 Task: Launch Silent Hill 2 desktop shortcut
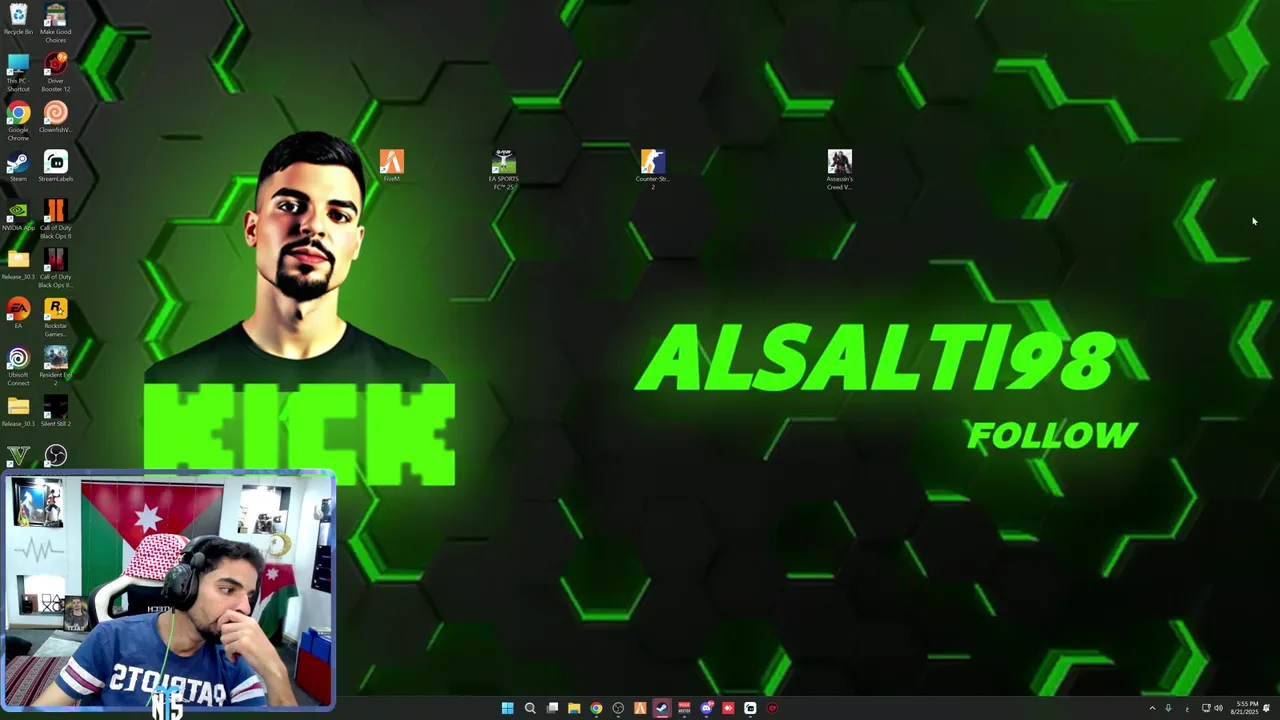[x=56, y=411]
